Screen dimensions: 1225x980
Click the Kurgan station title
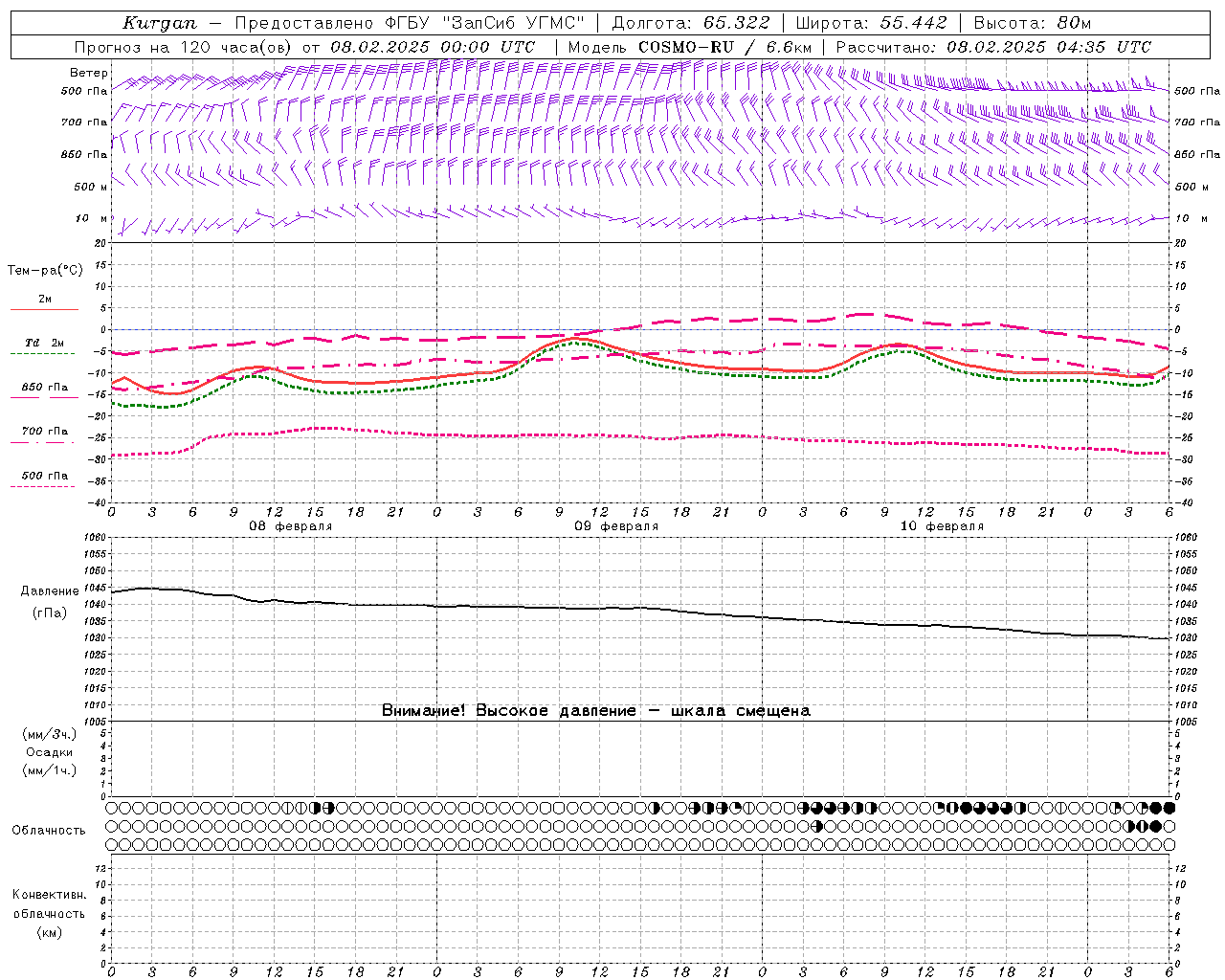click(161, 23)
